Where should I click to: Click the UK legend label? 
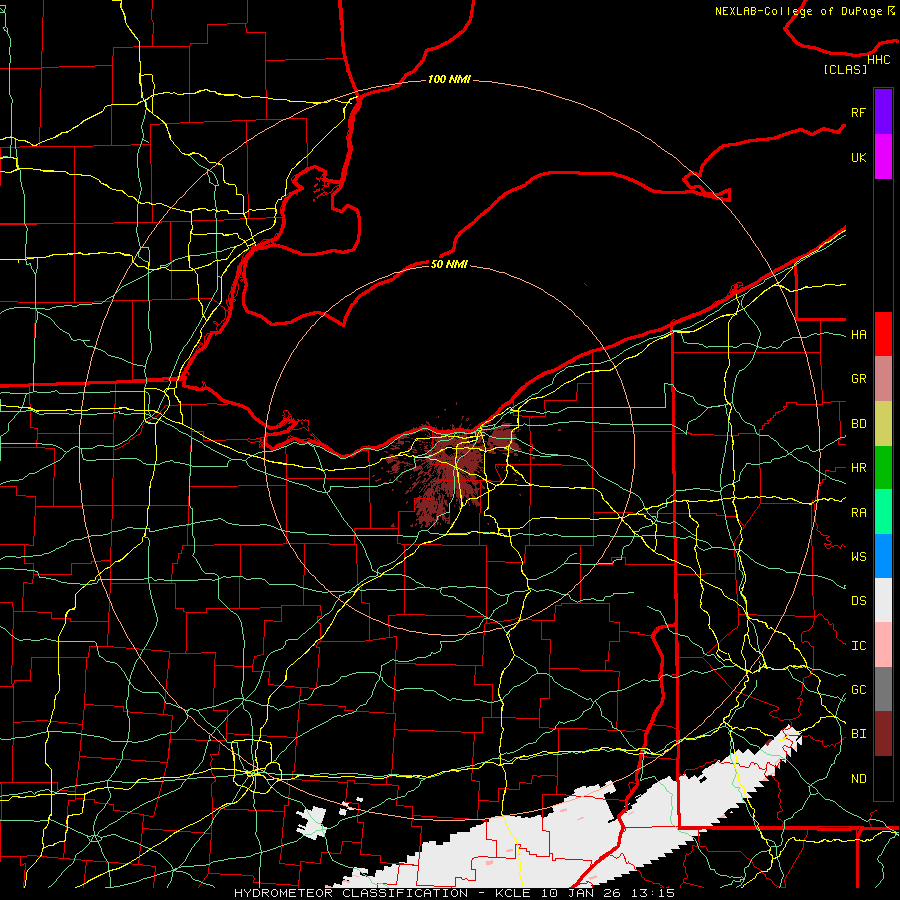click(859, 157)
